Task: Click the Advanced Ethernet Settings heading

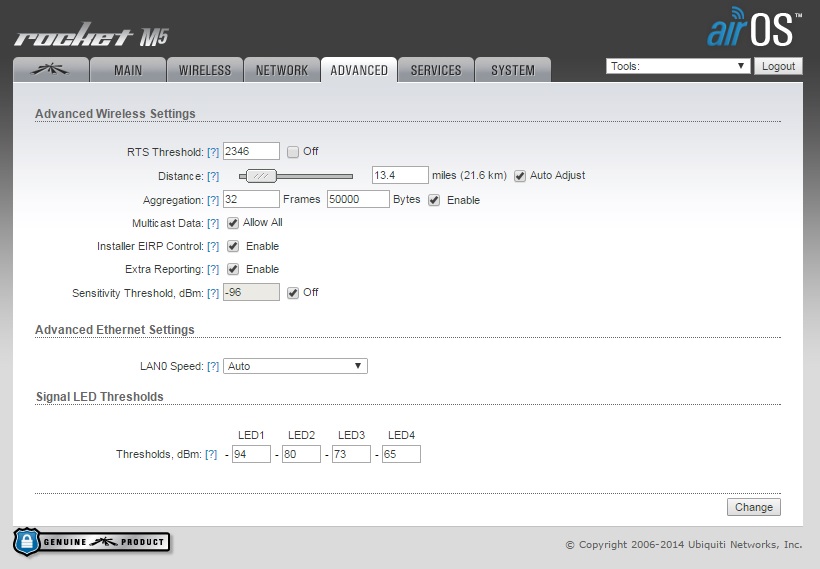Action: tap(115, 329)
